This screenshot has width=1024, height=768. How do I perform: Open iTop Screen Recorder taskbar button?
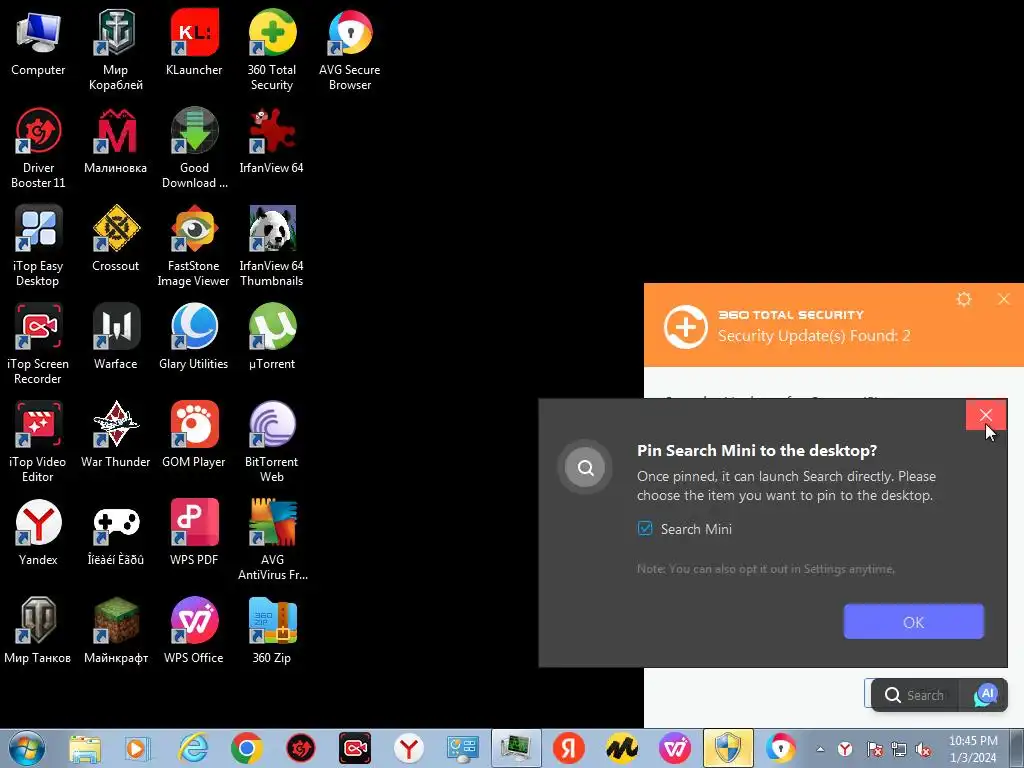(355, 748)
